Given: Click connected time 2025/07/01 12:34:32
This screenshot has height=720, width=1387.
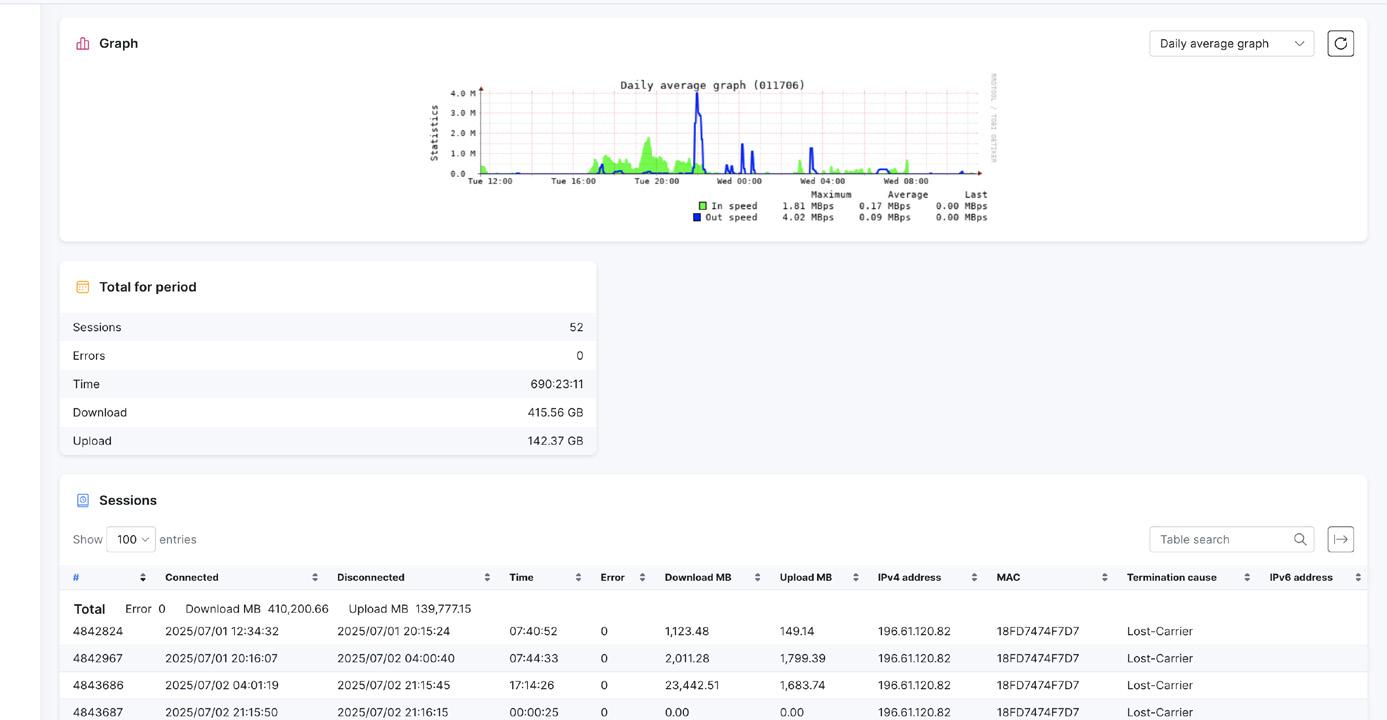Looking at the screenshot, I should (x=222, y=631).
